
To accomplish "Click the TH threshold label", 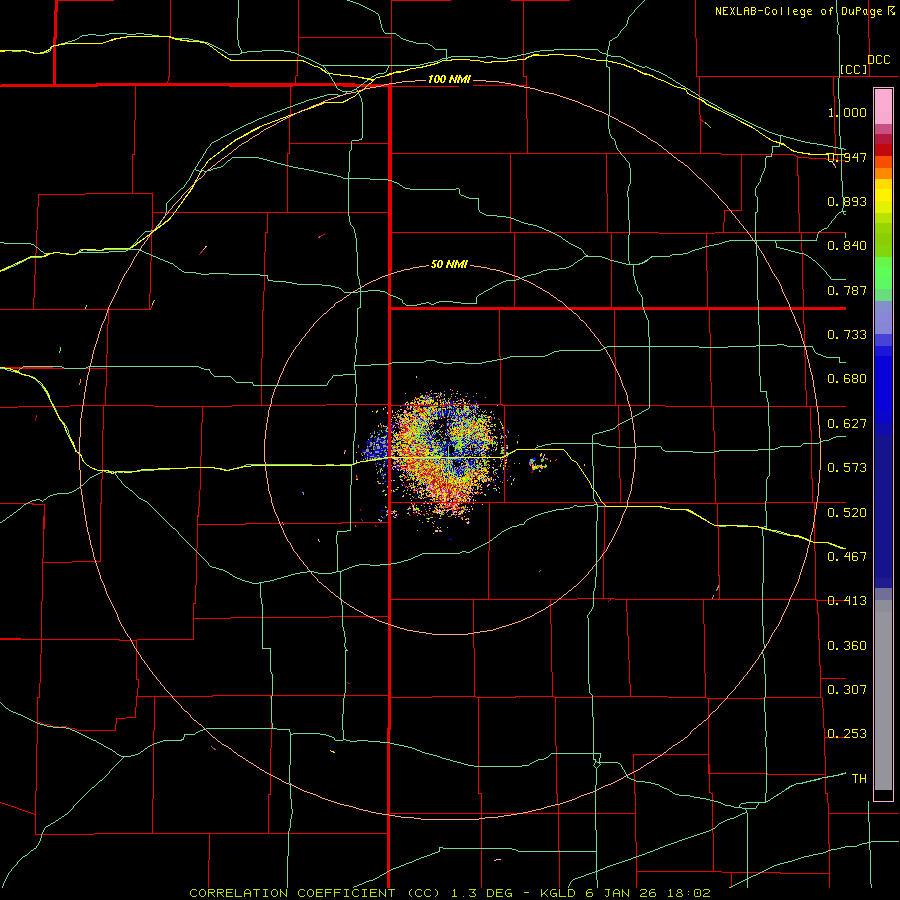I will point(859,779).
